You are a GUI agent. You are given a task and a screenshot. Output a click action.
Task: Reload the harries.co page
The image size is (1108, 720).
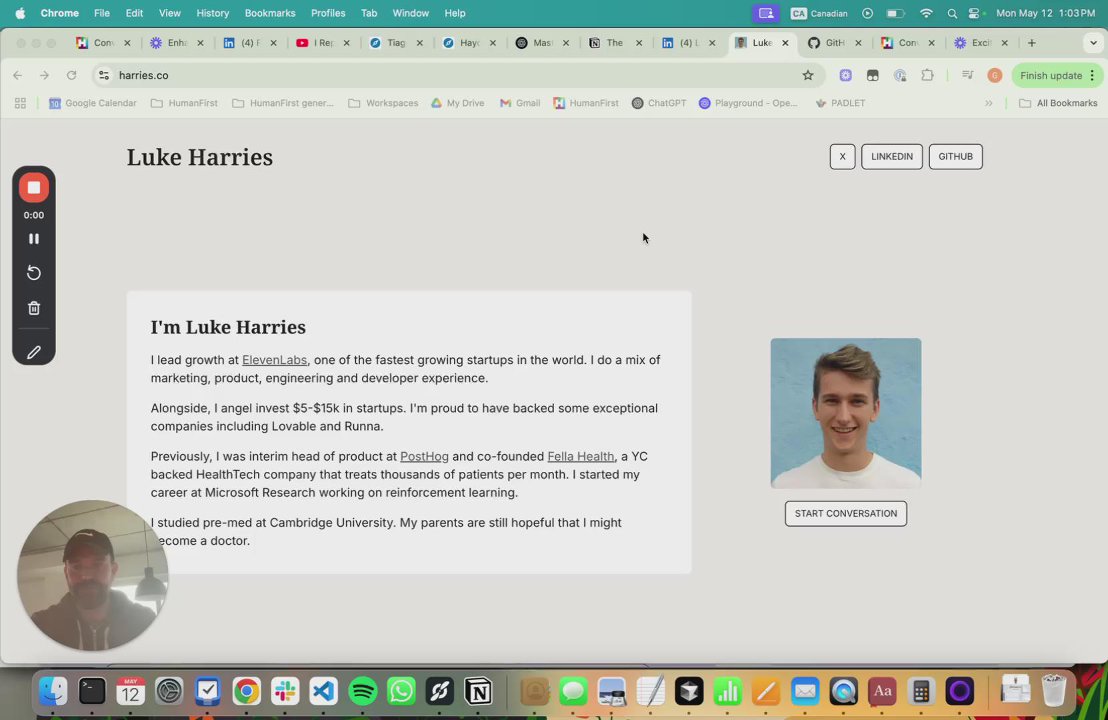pos(71,76)
